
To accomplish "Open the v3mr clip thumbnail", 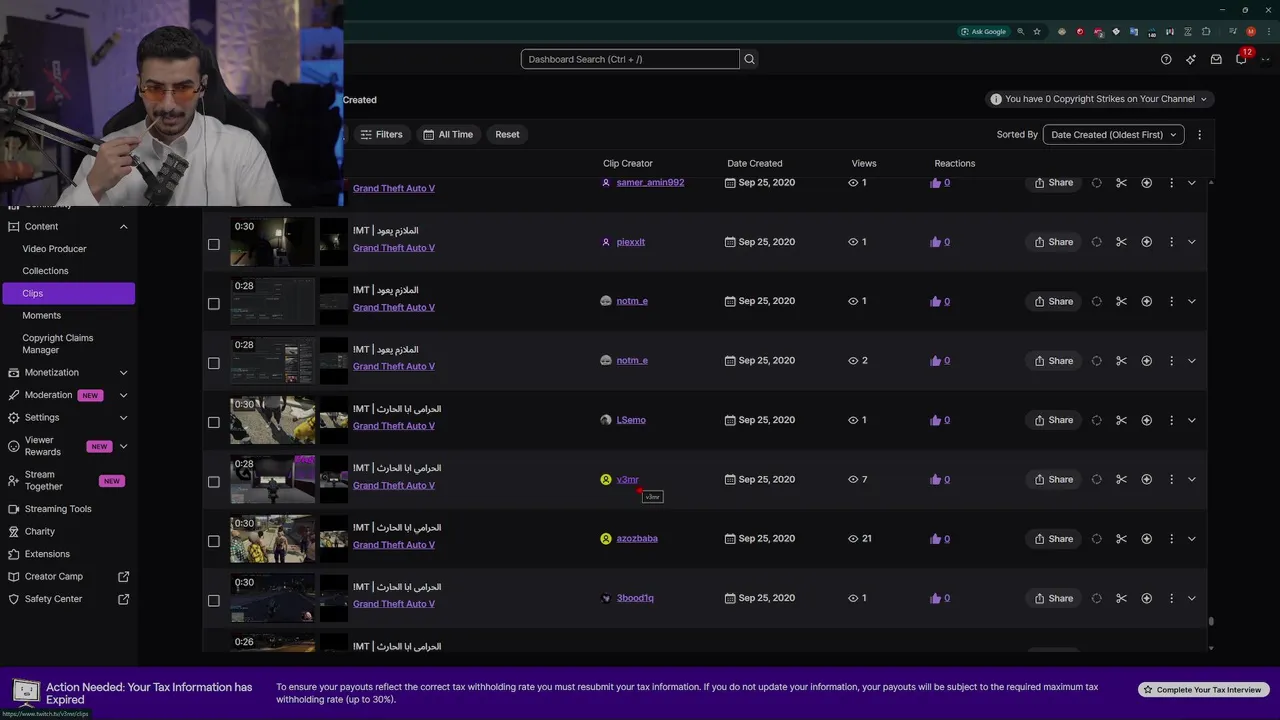I will (x=273, y=480).
